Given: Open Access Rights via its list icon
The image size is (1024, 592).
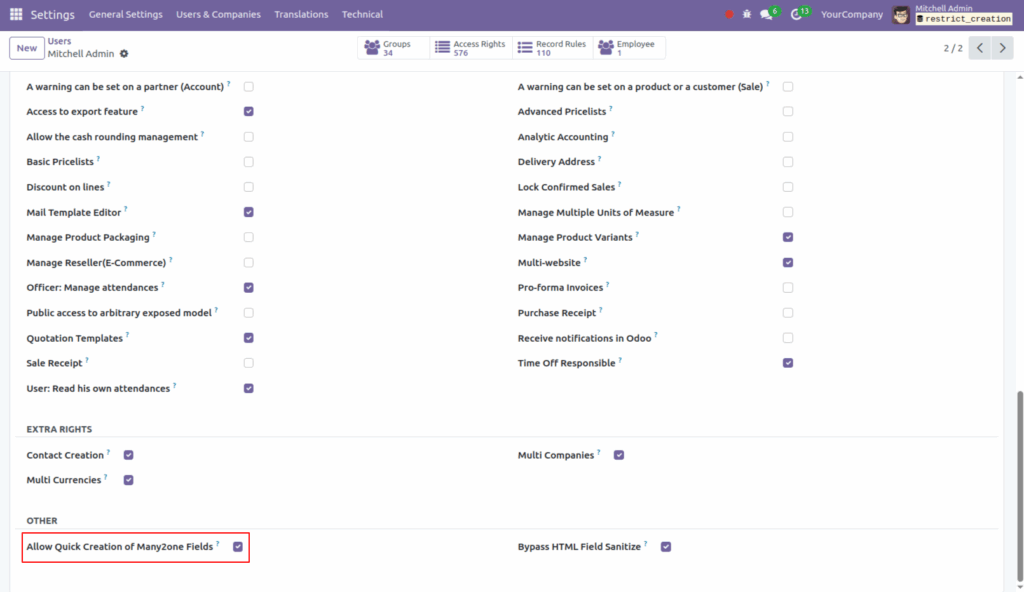Looking at the screenshot, I should coord(440,46).
